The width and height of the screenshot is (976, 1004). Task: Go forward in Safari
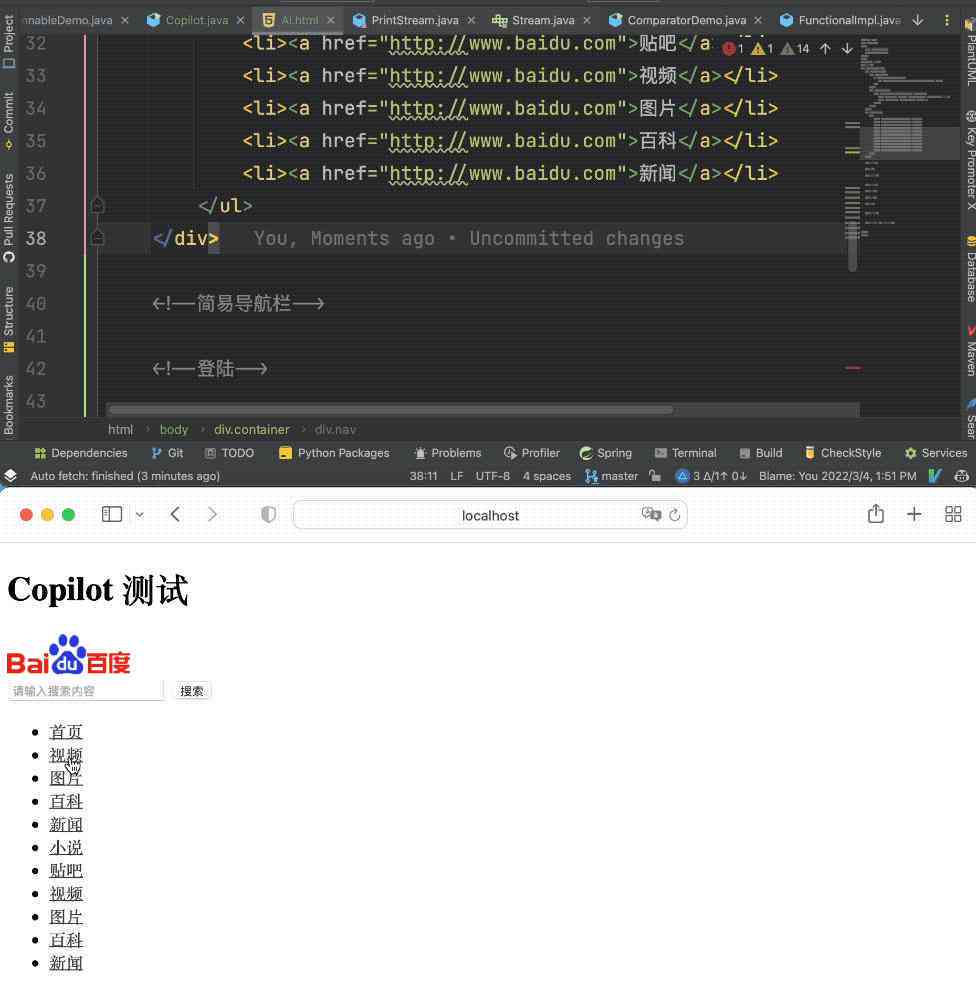pos(212,514)
